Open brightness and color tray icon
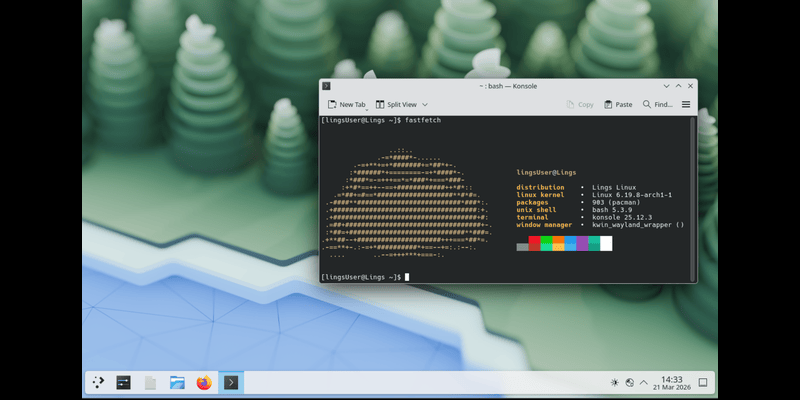 click(x=614, y=382)
